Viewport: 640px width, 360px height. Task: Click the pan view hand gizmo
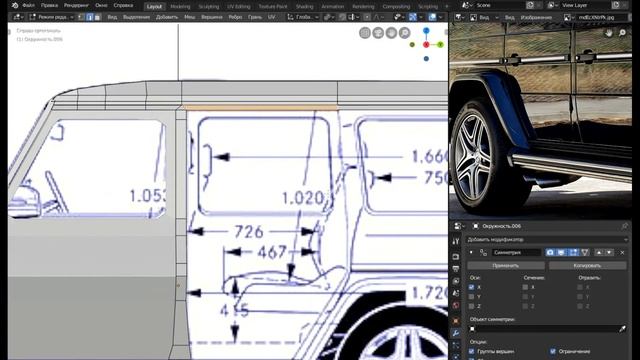point(391,33)
